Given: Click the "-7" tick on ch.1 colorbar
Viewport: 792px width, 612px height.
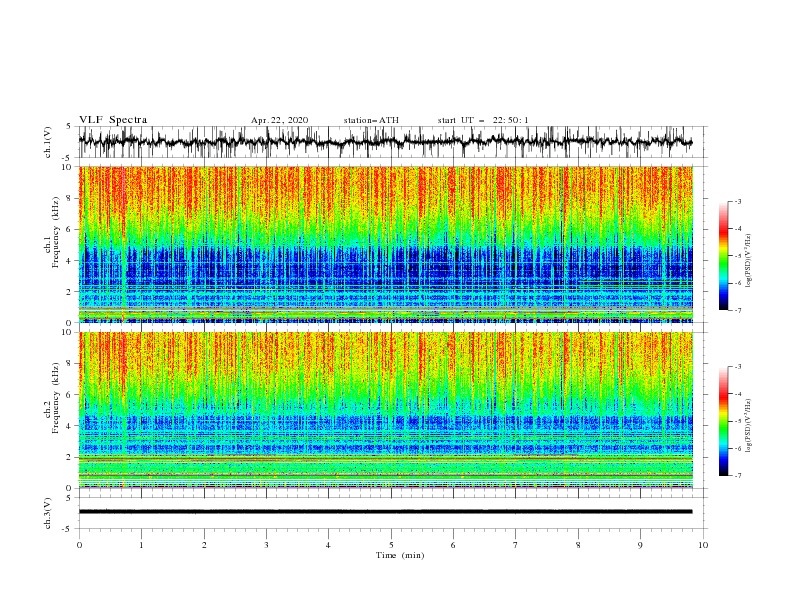Looking at the screenshot, I should [737, 310].
